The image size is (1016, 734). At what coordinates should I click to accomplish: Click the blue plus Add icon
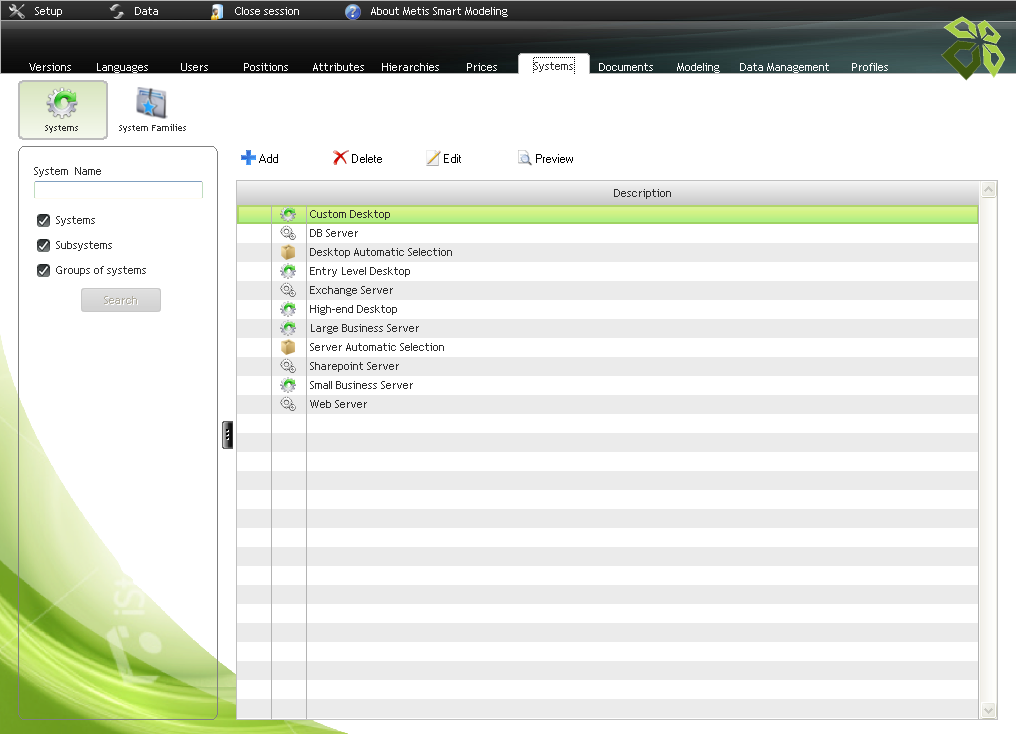[248, 157]
